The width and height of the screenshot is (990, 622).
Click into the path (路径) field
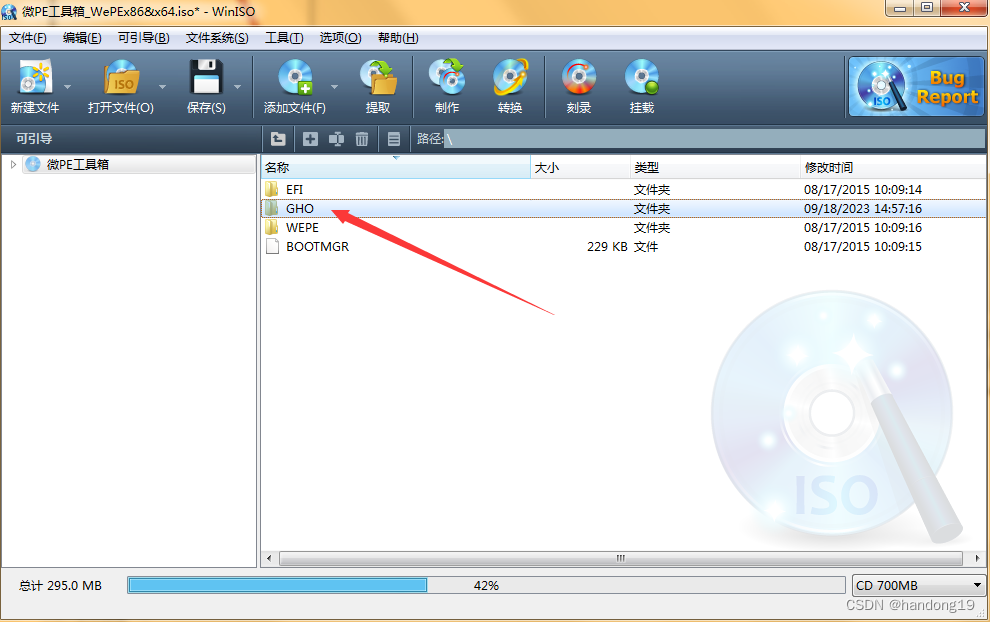[x=713, y=139]
